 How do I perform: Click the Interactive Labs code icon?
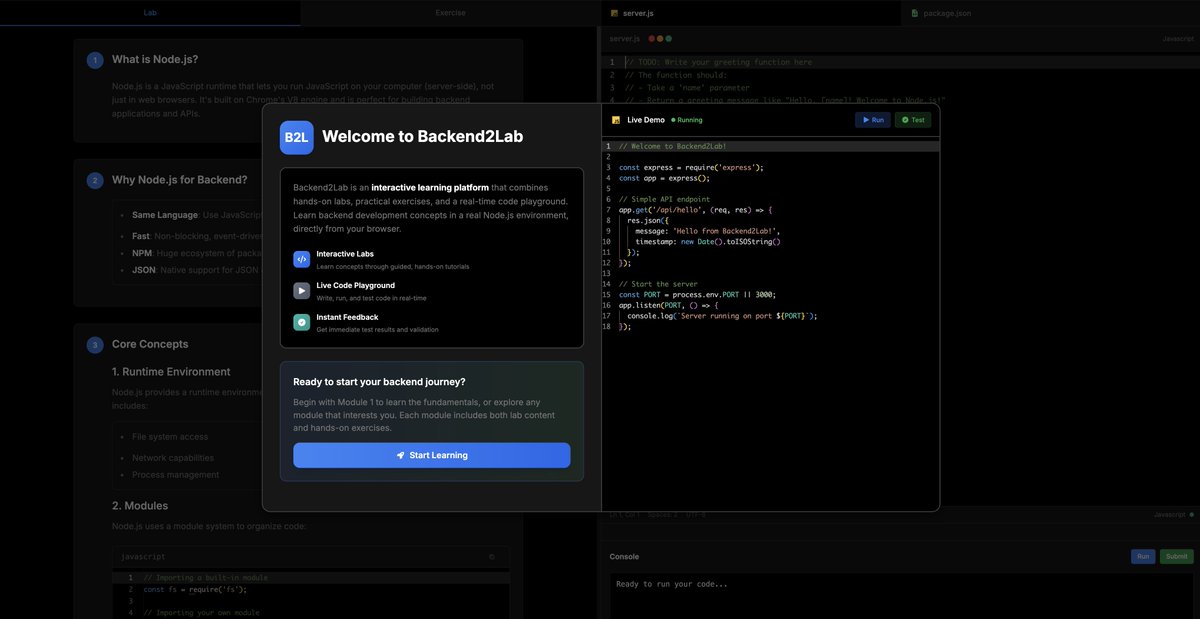coord(302,259)
